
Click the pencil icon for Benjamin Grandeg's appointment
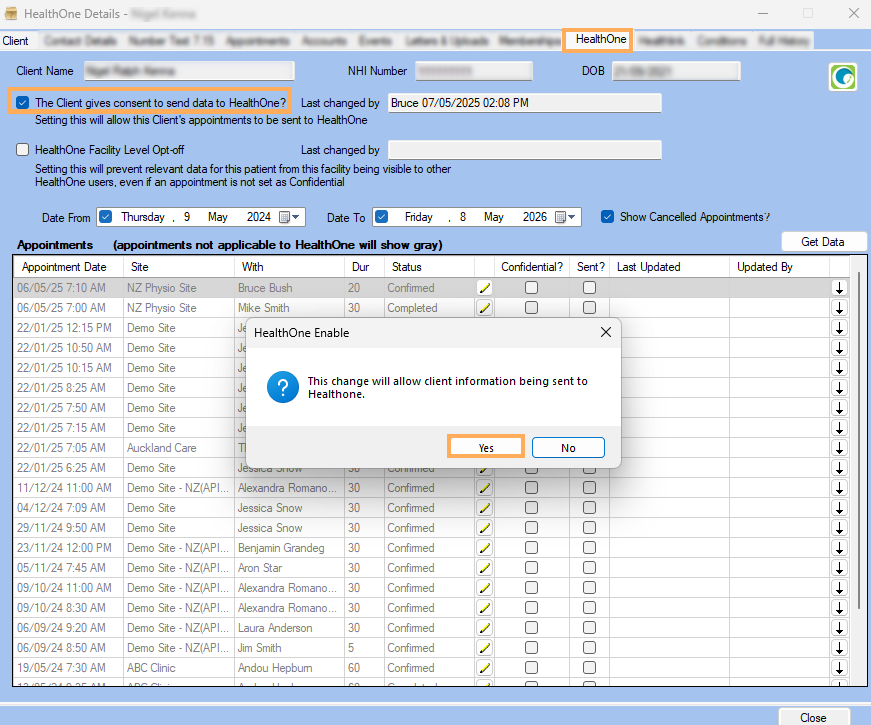[485, 548]
